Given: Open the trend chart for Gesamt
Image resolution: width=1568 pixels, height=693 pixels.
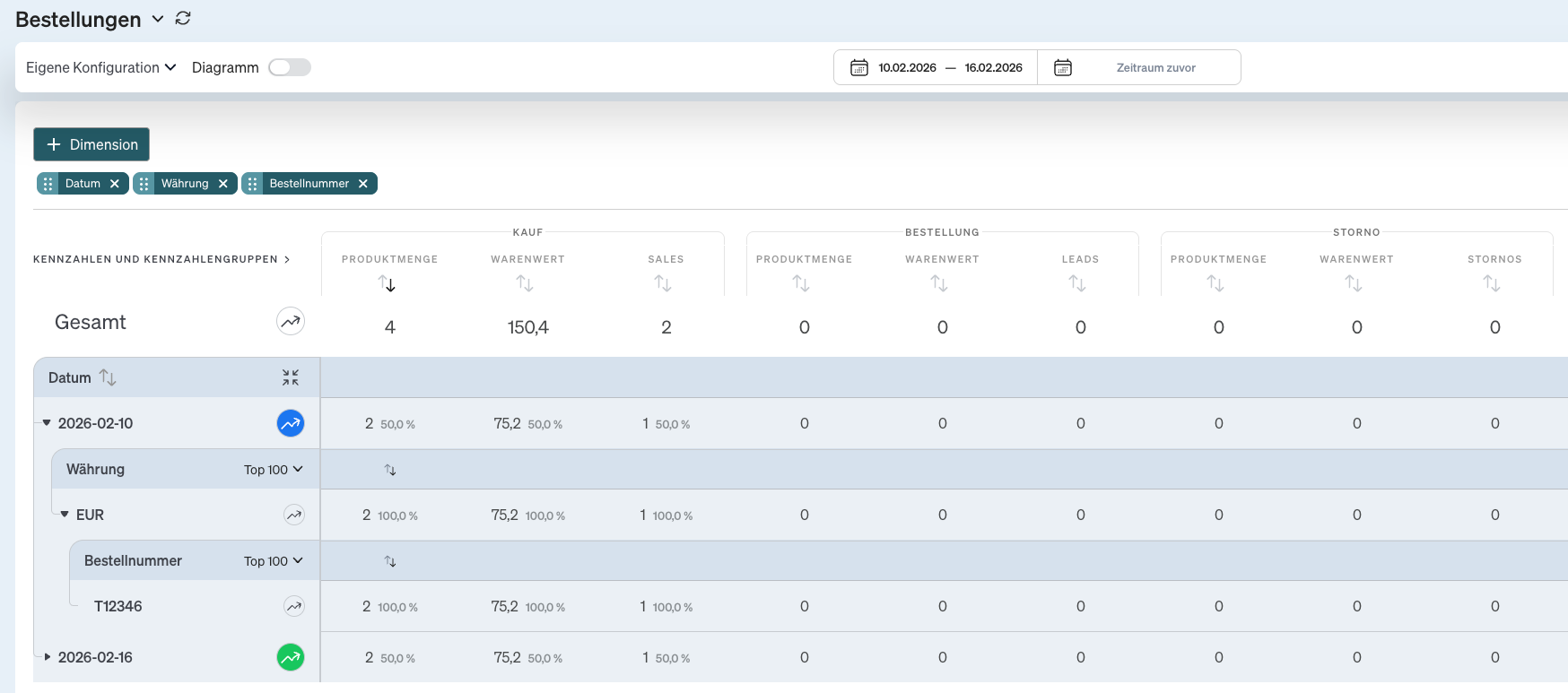Looking at the screenshot, I should 290,322.
